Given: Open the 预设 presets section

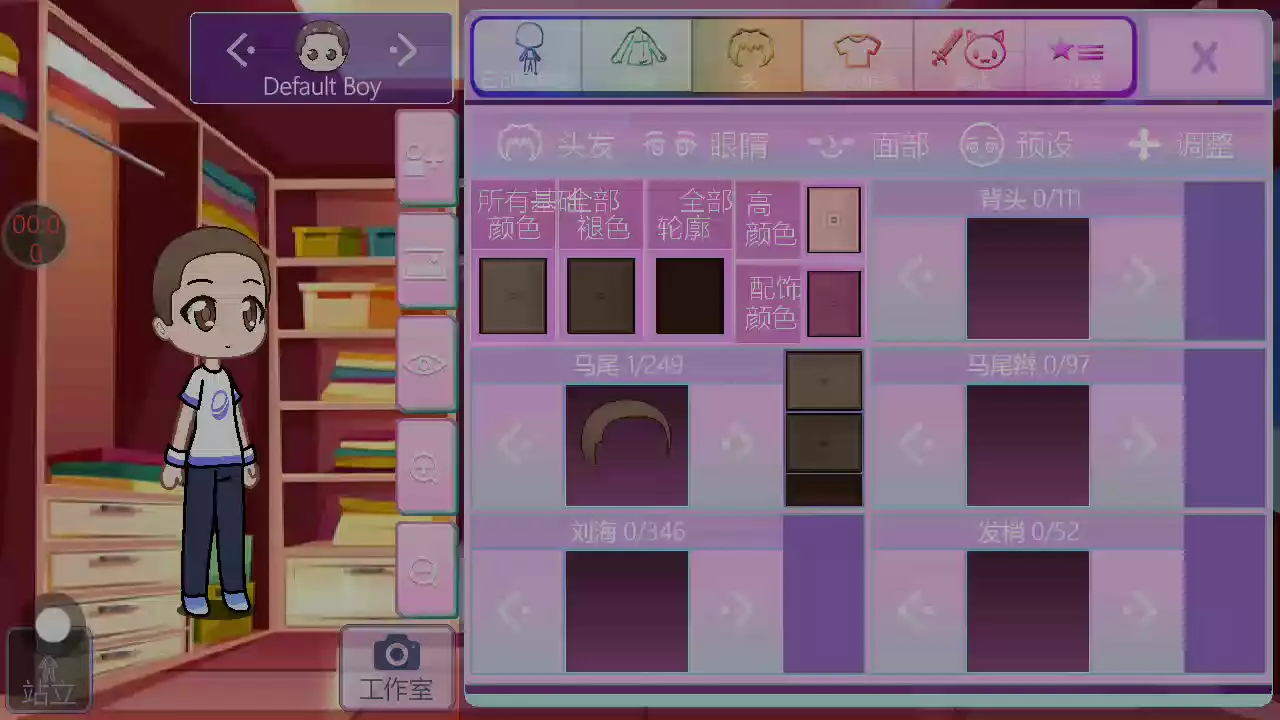Looking at the screenshot, I should [x=1016, y=146].
